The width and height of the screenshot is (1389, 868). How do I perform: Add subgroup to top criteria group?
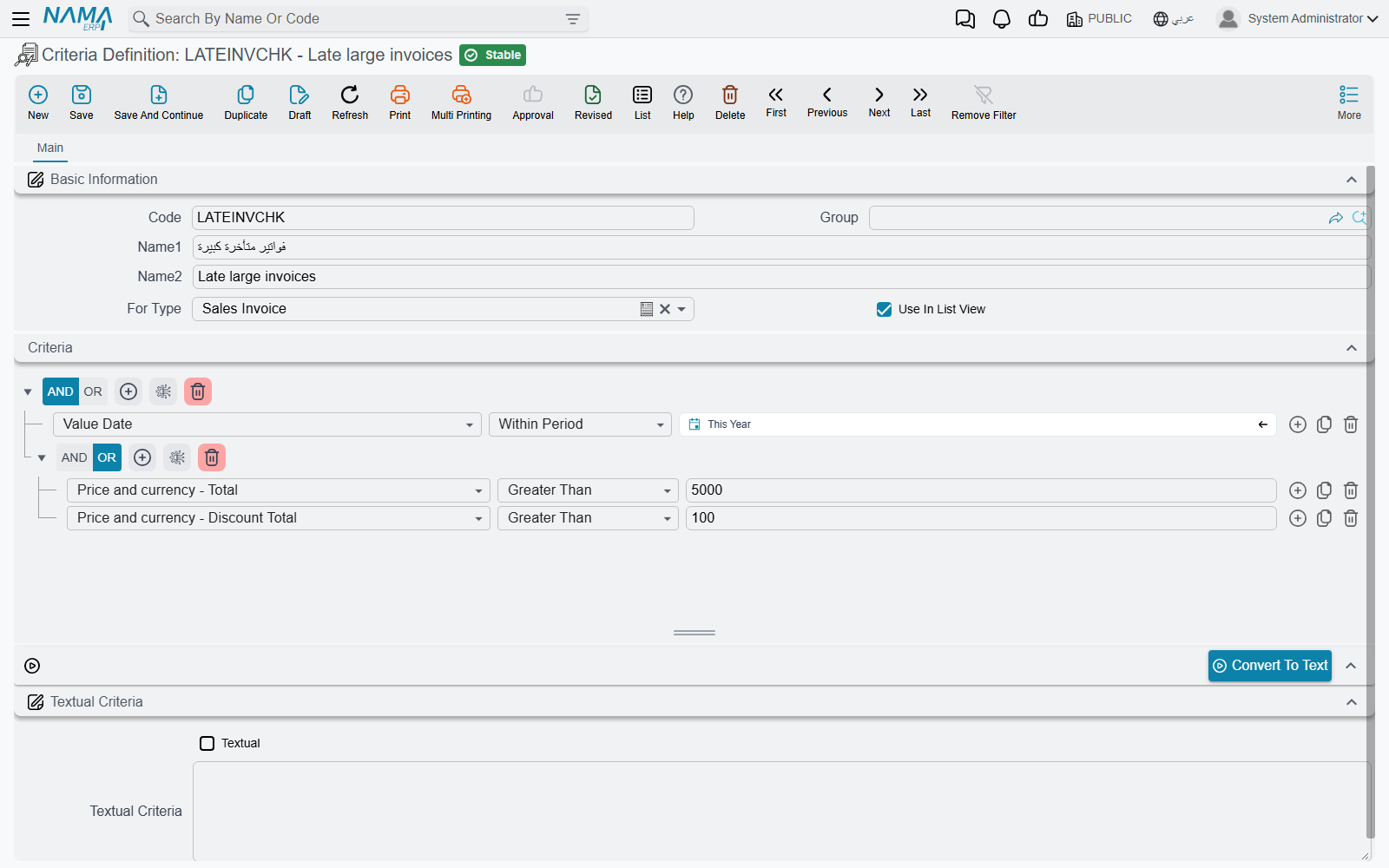tap(163, 391)
